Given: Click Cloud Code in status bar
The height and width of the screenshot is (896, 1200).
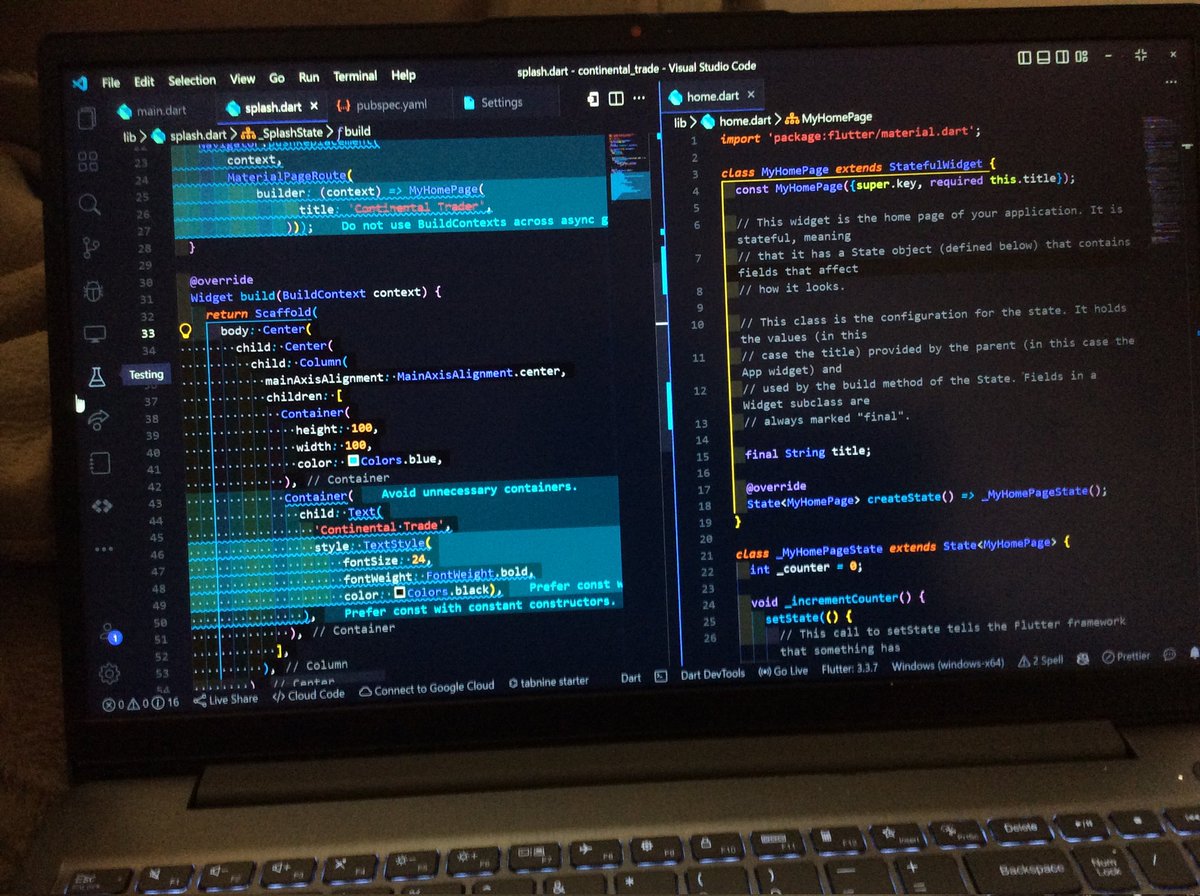Looking at the screenshot, I should click(x=307, y=694).
